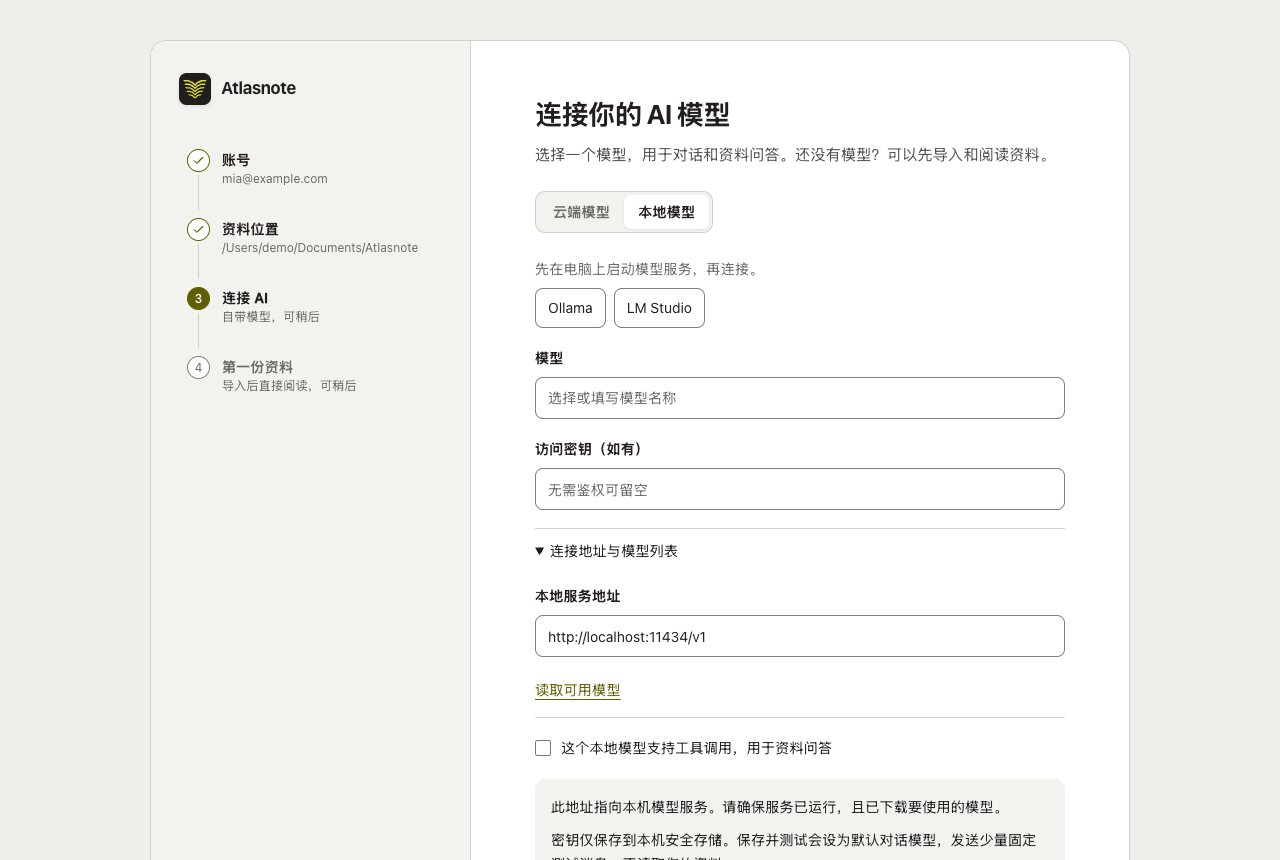Switch to the 云端模型 tab
This screenshot has width=1280, height=860.
(581, 212)
